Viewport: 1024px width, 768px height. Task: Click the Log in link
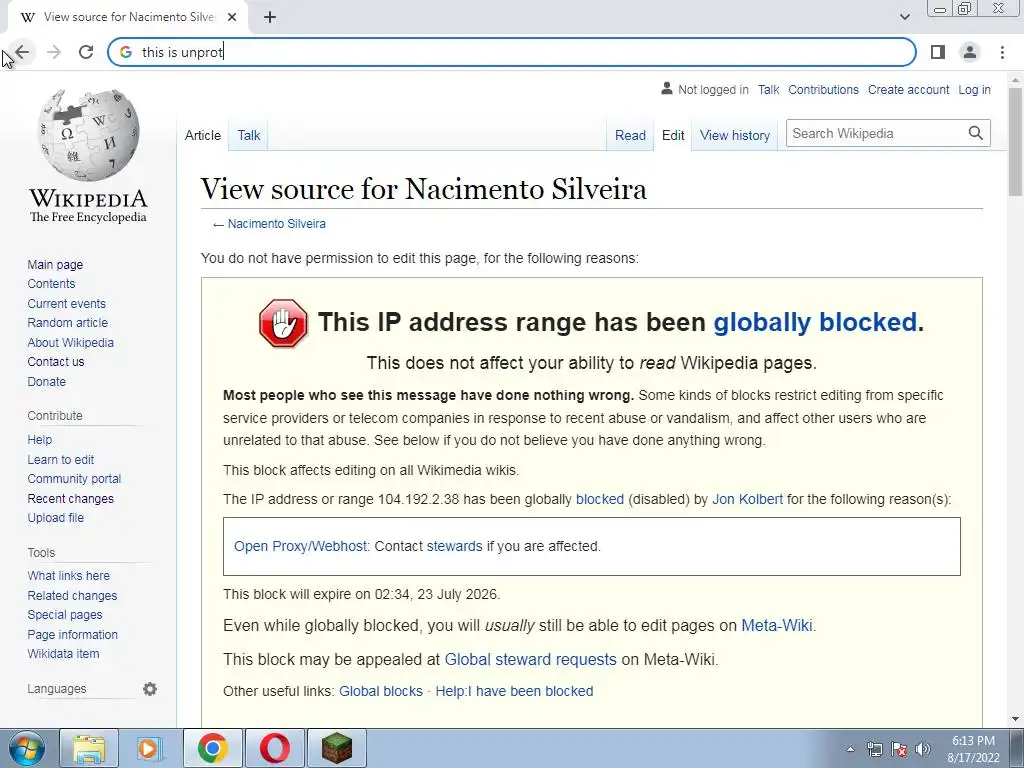974,89
